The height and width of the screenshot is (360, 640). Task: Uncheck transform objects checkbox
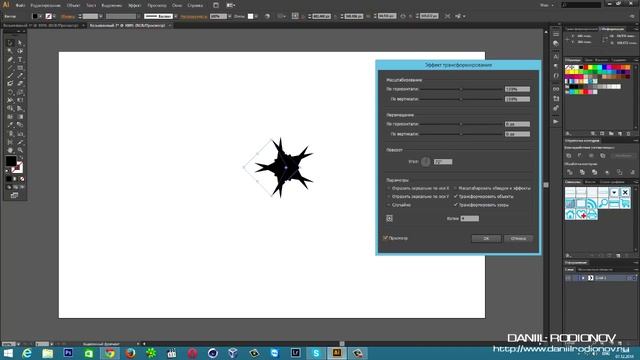pos(456,196)
